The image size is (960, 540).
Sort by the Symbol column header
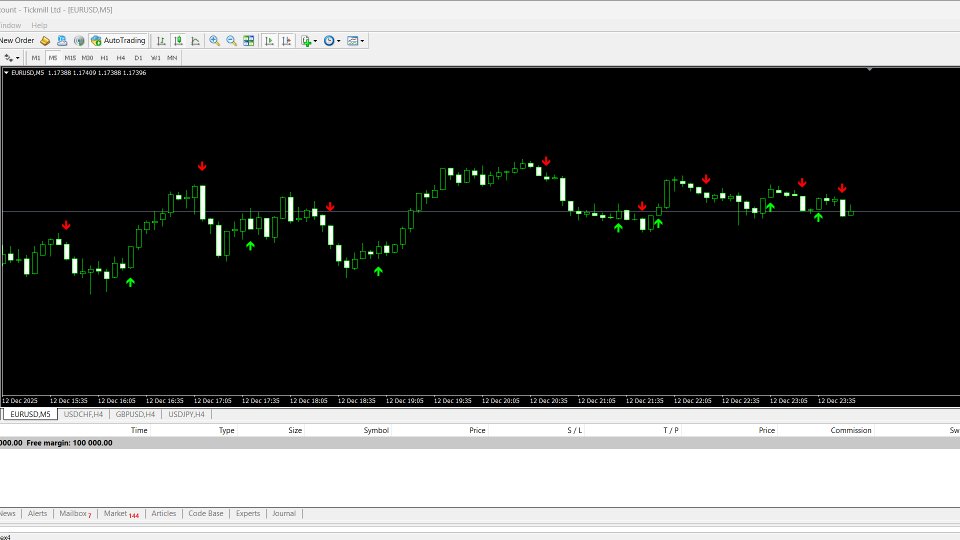point(376,430)
